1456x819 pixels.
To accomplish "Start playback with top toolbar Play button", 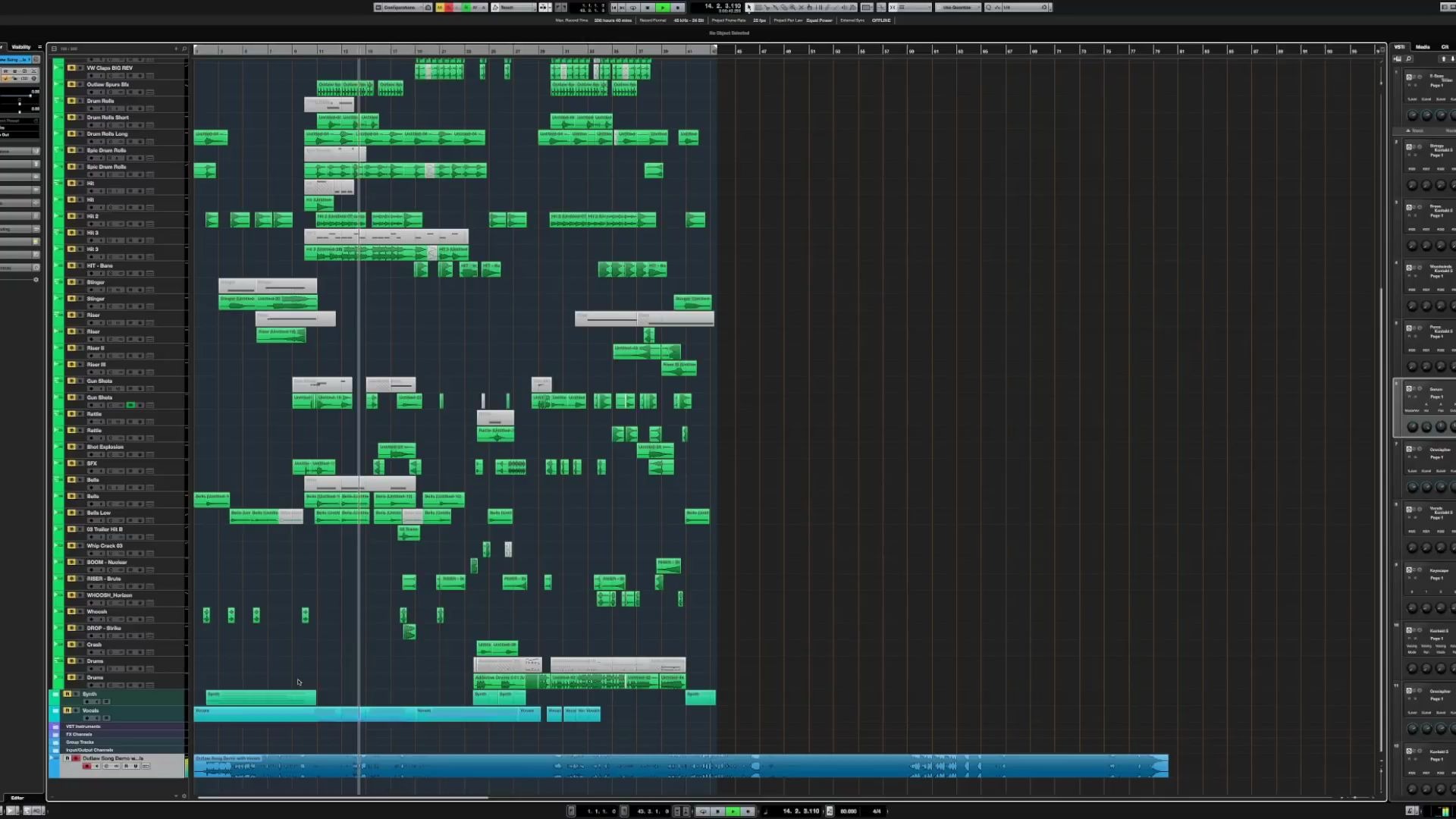I will [x=663, y=8].
